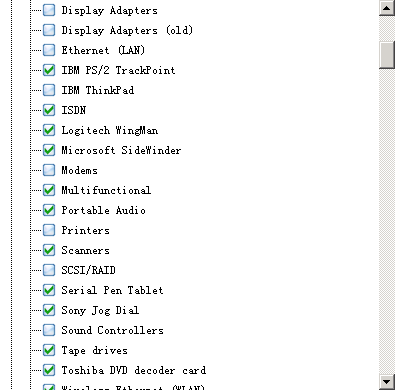The image size is (395, 390).
Task: Uncheck the Tape drives checkbox
Action: 49,350
